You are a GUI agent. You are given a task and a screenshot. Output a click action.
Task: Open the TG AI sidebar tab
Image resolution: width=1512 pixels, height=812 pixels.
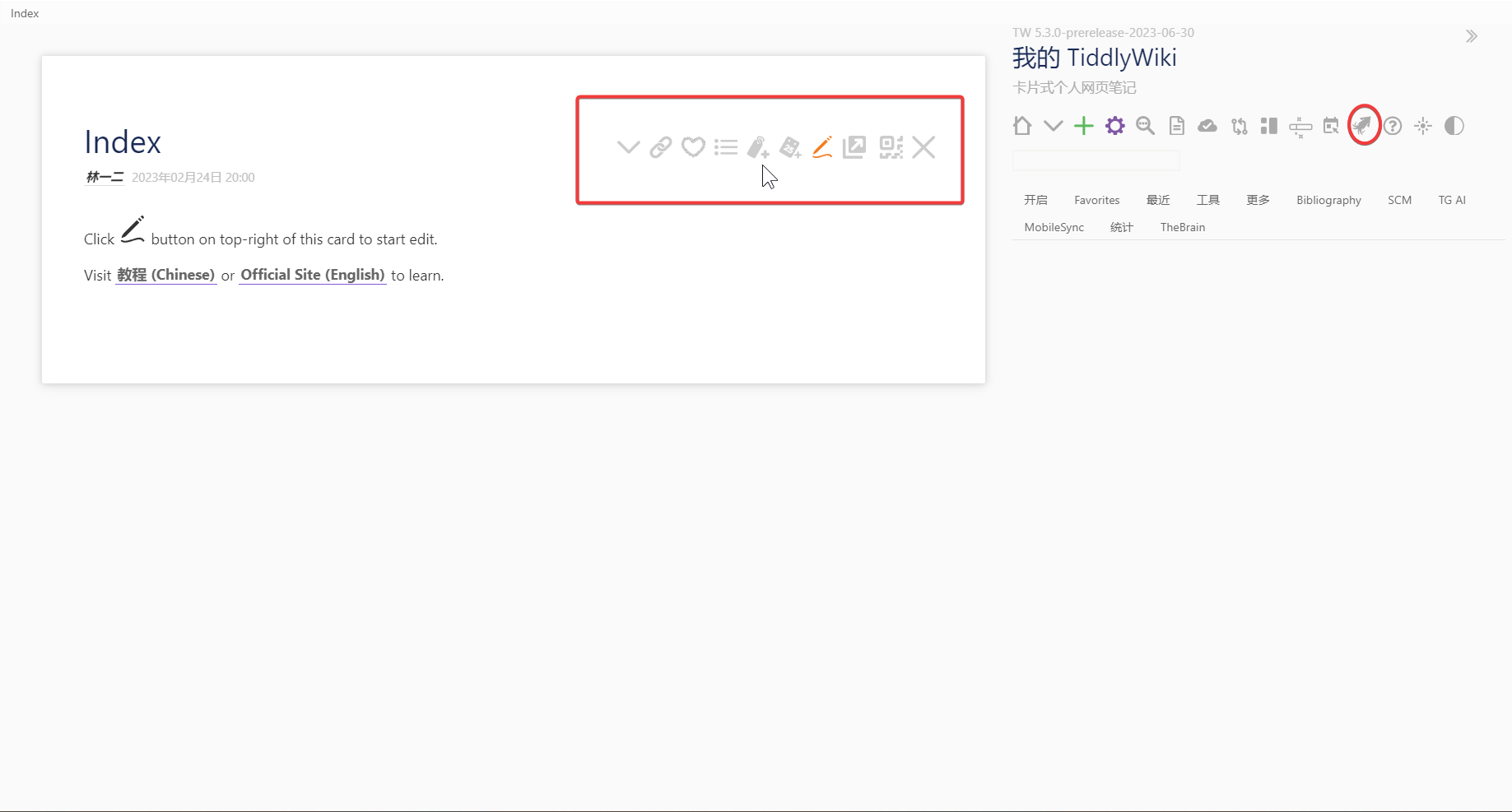(x=1452, y=200)
